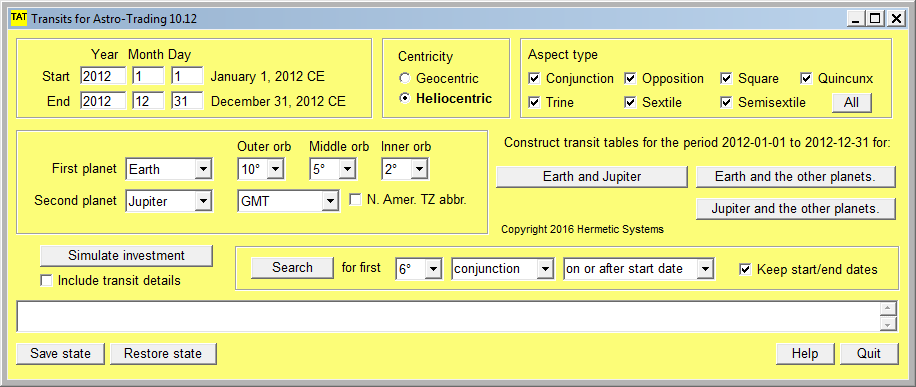The width and height of the screenshot is (916, 387).
Task: Click 'Copyright 2016 Hermetic Systems' text
Action: click(582, 230)
